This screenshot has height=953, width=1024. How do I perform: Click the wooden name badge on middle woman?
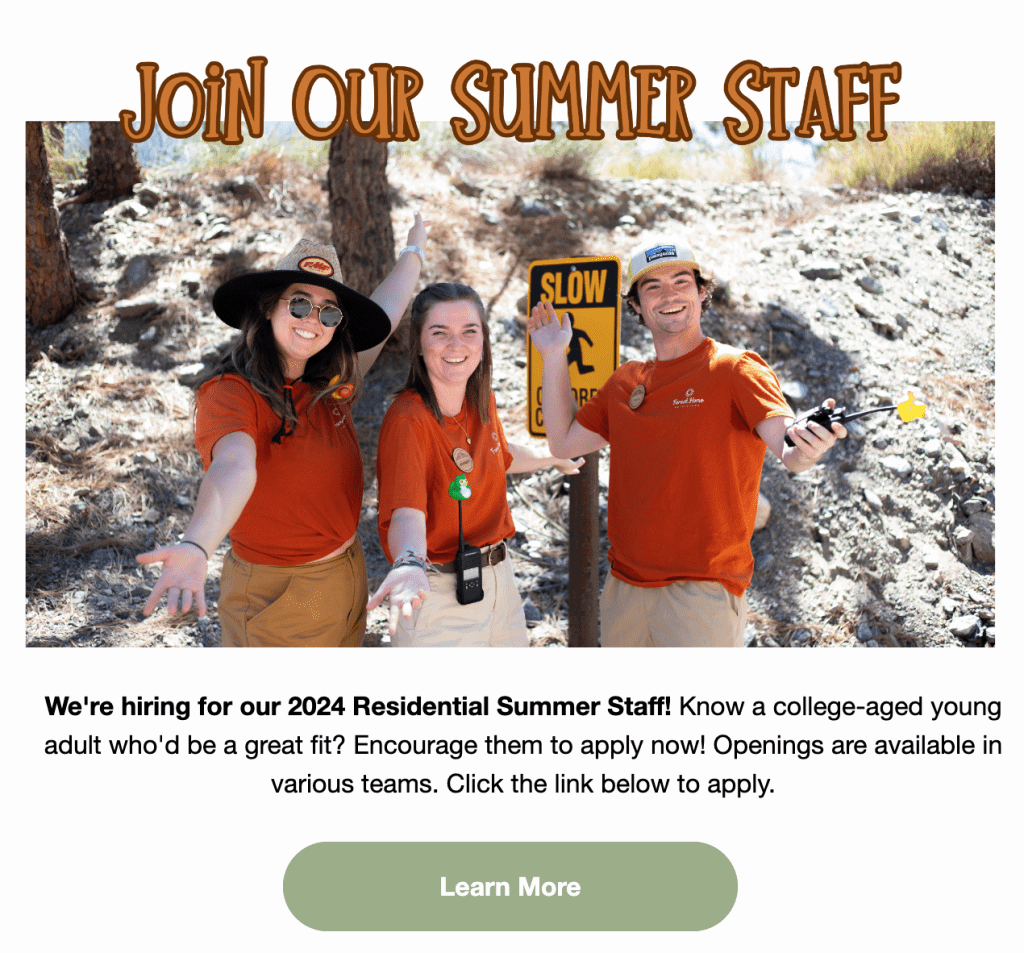click(462, 459)
